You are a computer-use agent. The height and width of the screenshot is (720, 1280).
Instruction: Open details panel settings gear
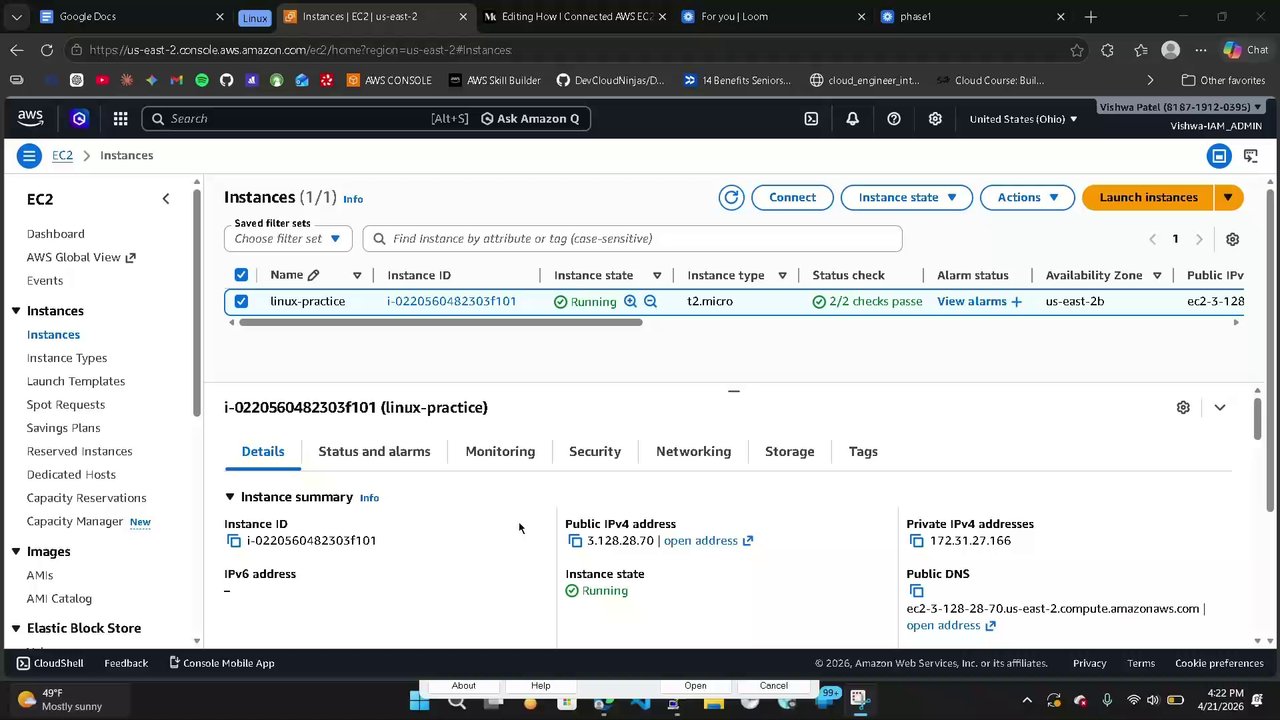pyautogui.click(x=1183, y=407)
